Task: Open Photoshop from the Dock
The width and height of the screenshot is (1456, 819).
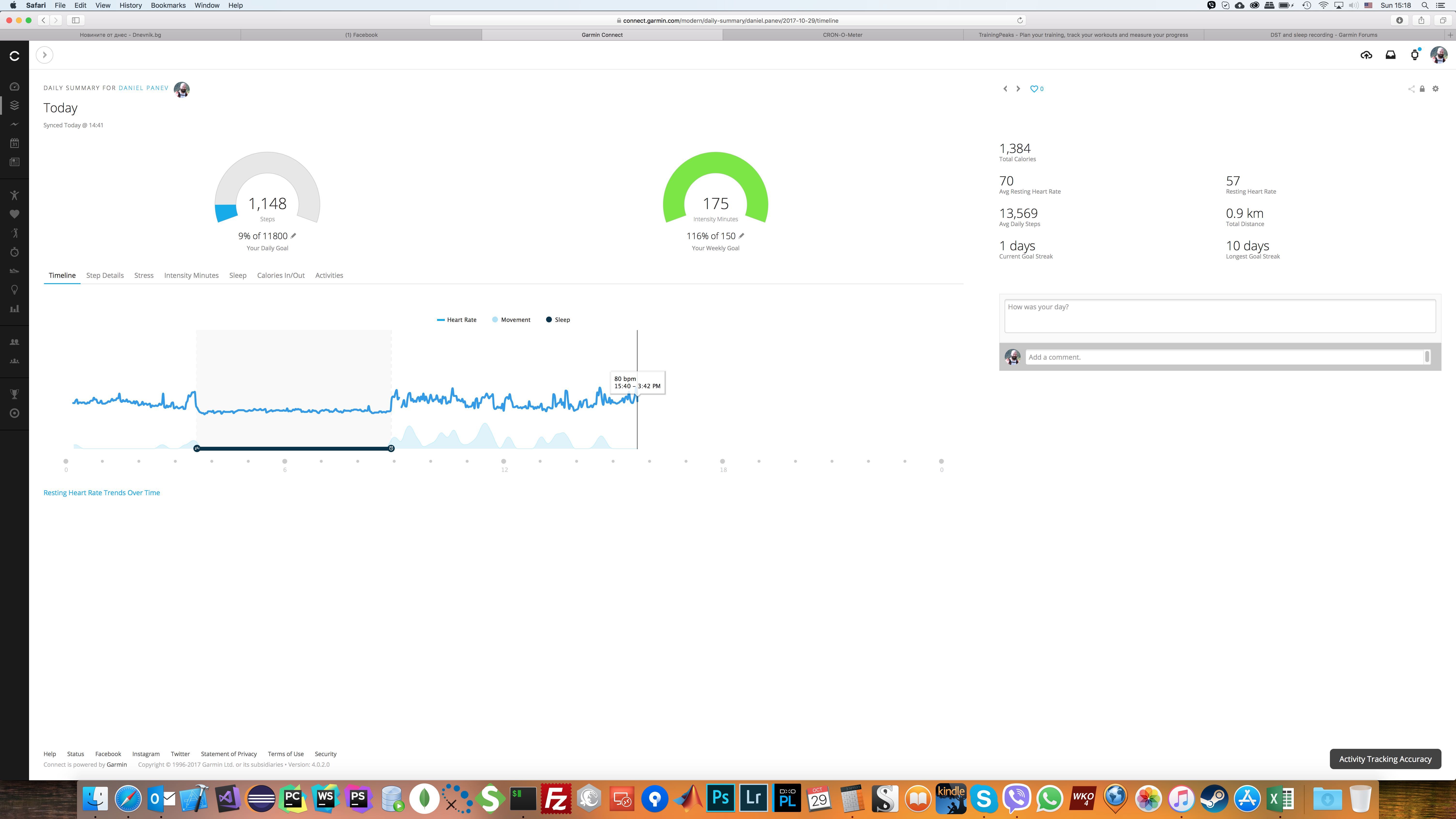Action: point(721,799)
